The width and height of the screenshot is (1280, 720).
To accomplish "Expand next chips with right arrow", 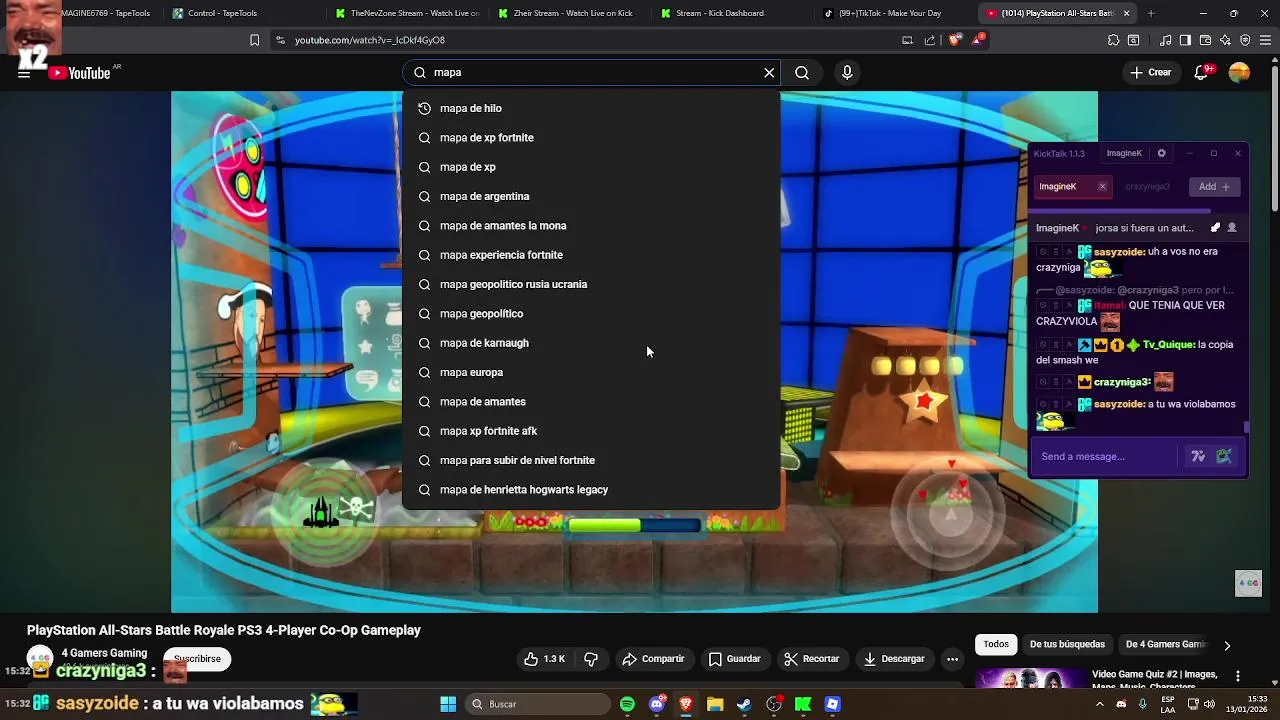I will tap(1227, 645).
